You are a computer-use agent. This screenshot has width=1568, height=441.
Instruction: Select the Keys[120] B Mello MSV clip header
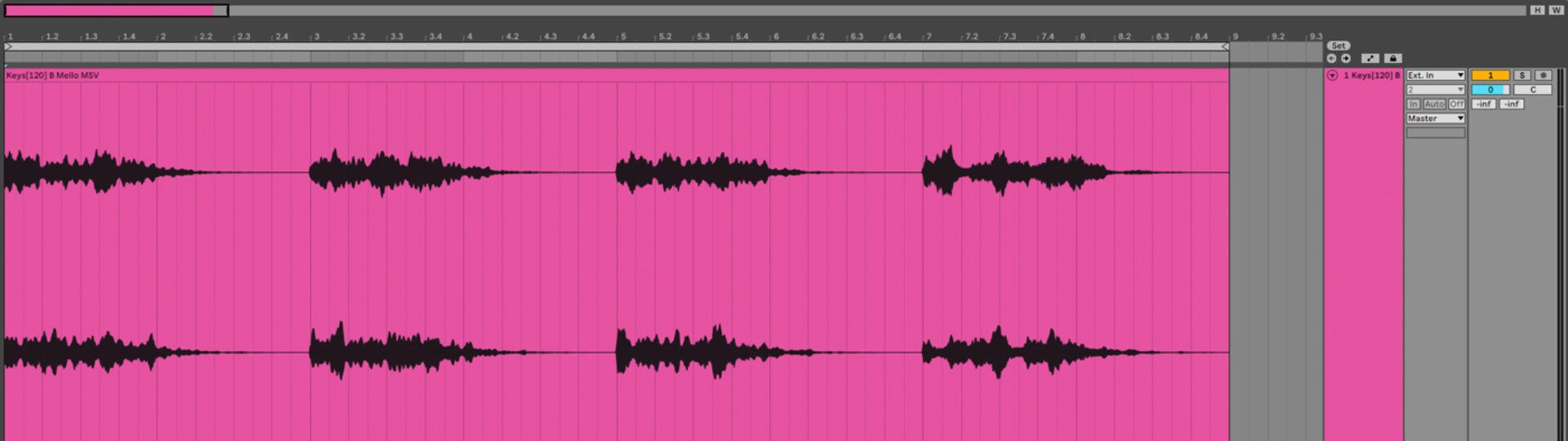pos(617,75)
